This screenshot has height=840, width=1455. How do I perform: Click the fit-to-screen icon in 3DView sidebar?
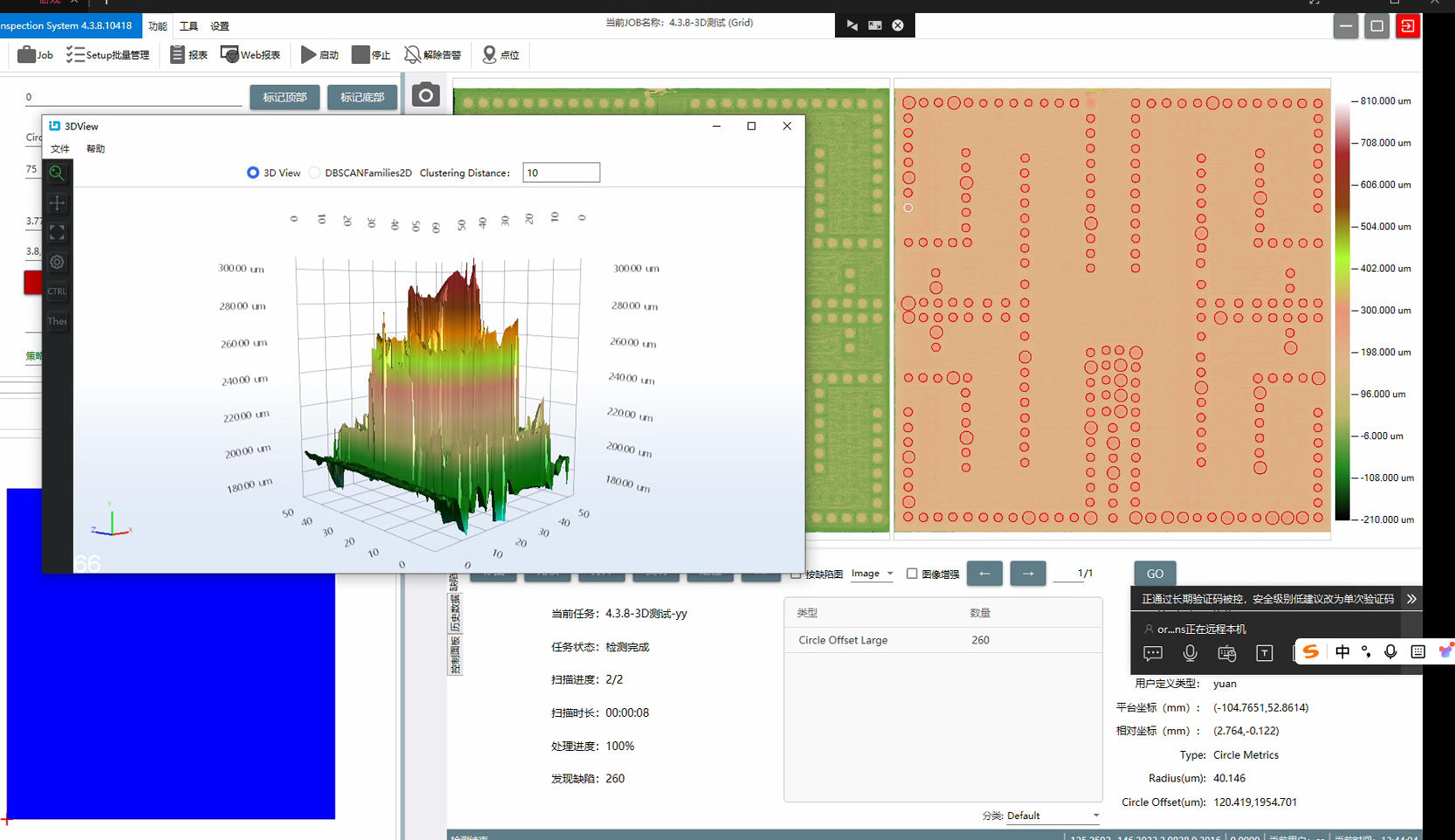point(57,232)
